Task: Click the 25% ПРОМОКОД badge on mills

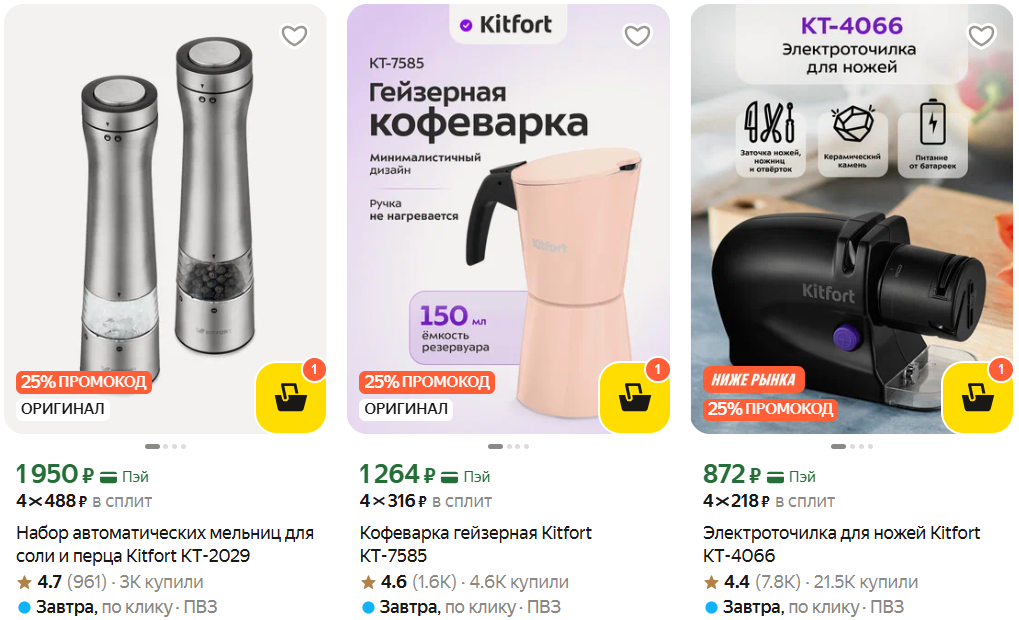Action: (84, 381)
